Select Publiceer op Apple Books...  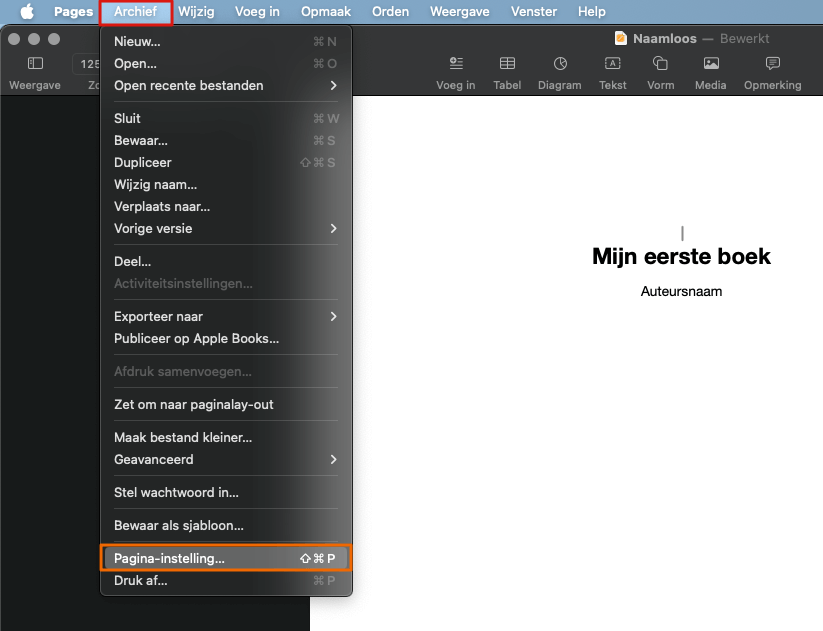(226, 339)
